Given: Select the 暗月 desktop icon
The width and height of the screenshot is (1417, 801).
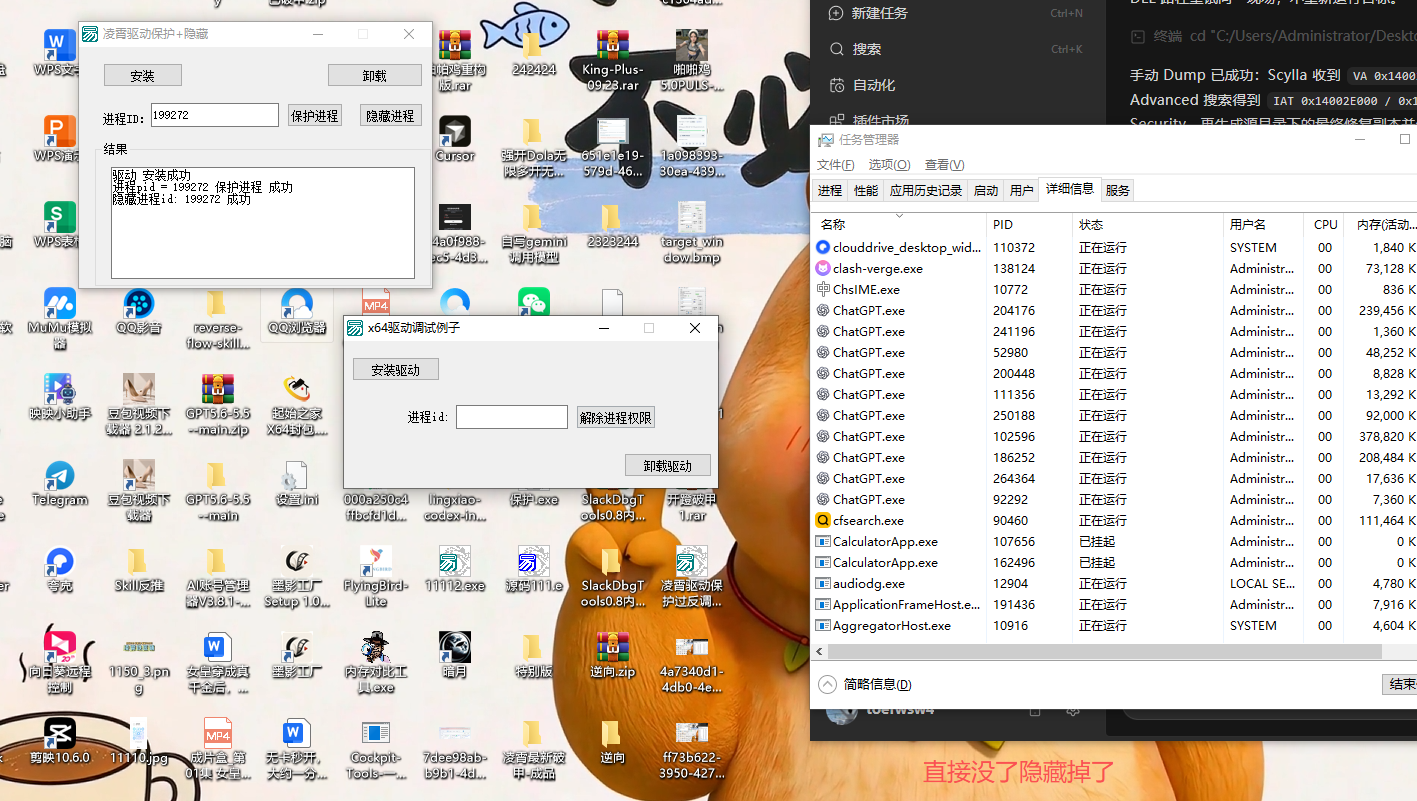Looking at the screenshot, I should 455,648.
